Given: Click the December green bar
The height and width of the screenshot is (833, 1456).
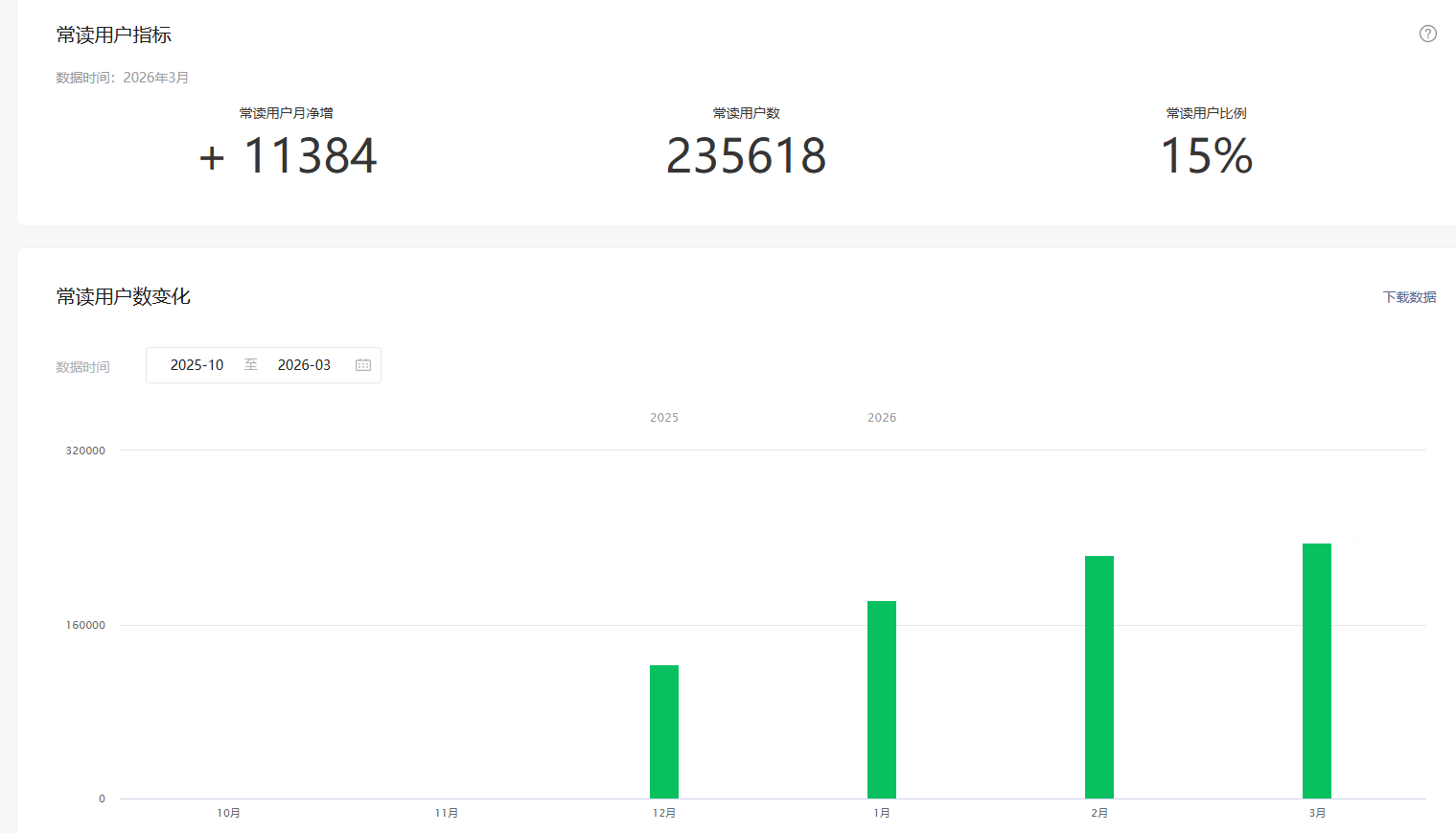Looking at the screenshot, I should pos(664,731).
